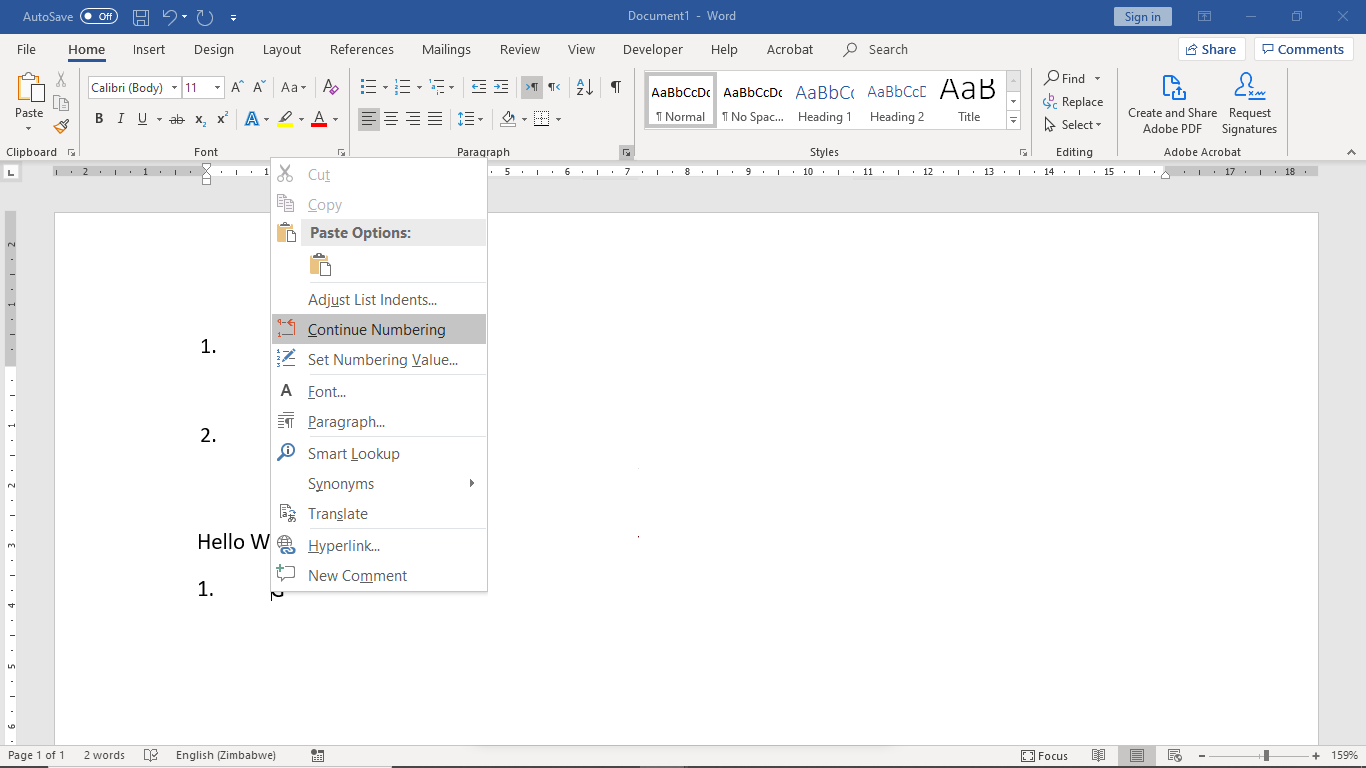Toggle Focus mode in status bar
1366x768 pixels.
pyautogui.click(x=1045, y=756)
